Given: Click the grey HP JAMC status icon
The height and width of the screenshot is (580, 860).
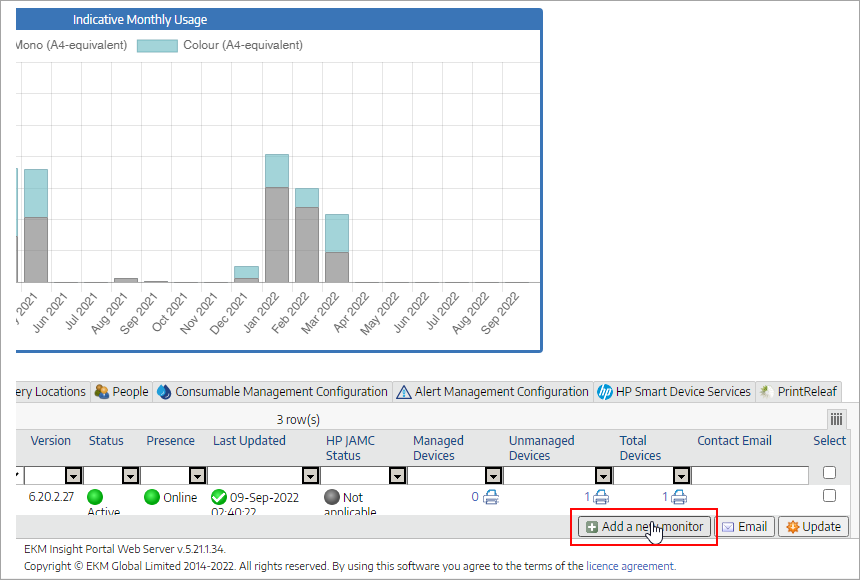Looking at the screenshot, I should [332, 497].
